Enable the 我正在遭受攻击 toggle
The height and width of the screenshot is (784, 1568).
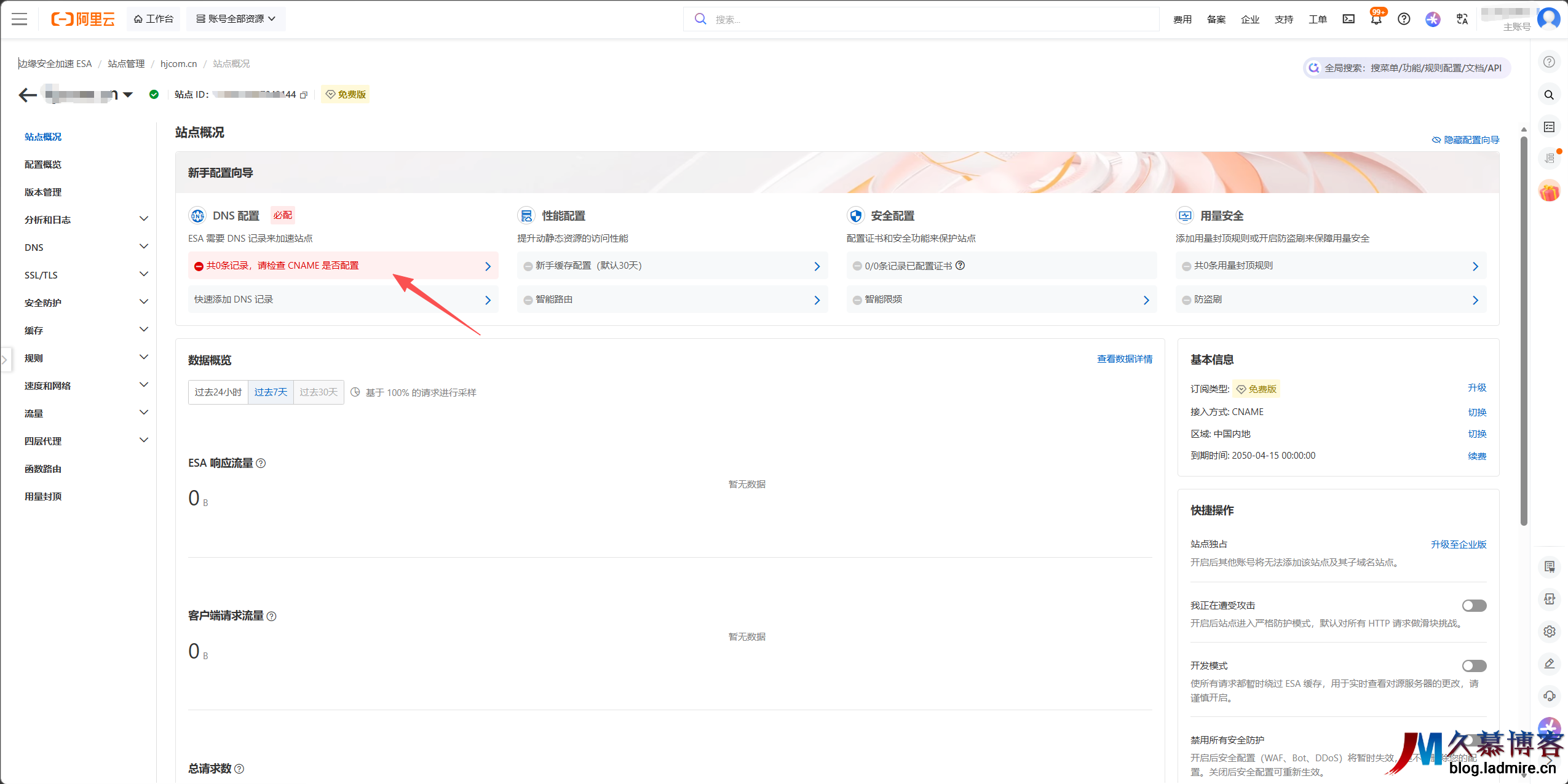point(1474,606)
